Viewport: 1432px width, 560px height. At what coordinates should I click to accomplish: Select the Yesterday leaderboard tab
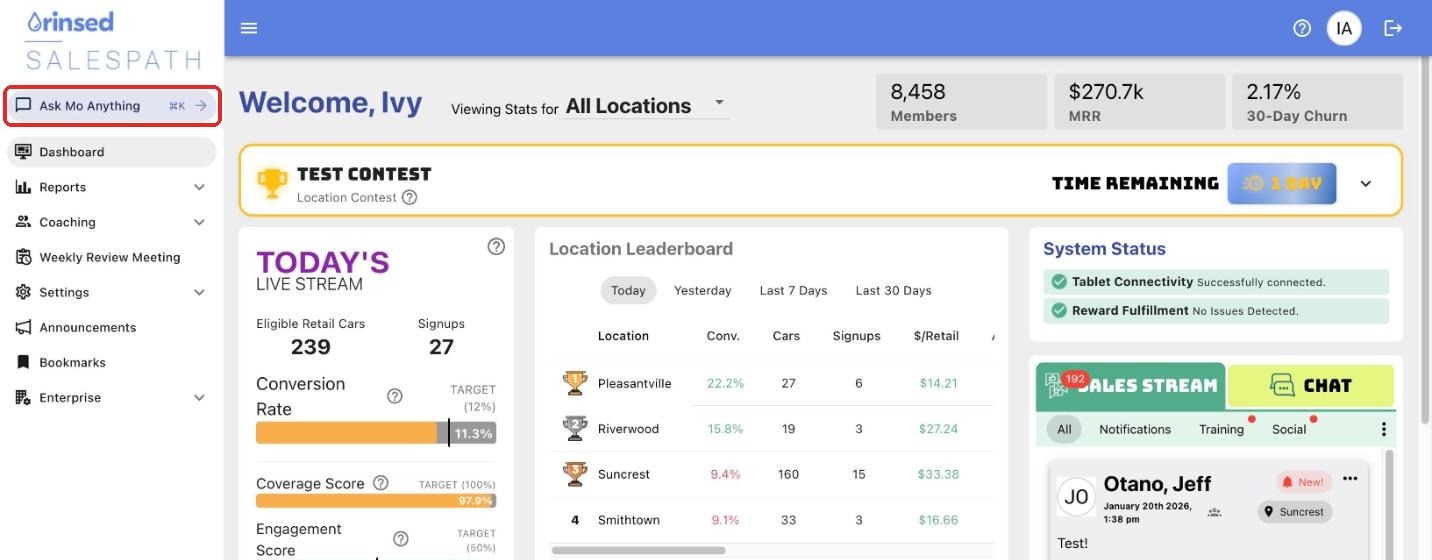pos(703,291)
